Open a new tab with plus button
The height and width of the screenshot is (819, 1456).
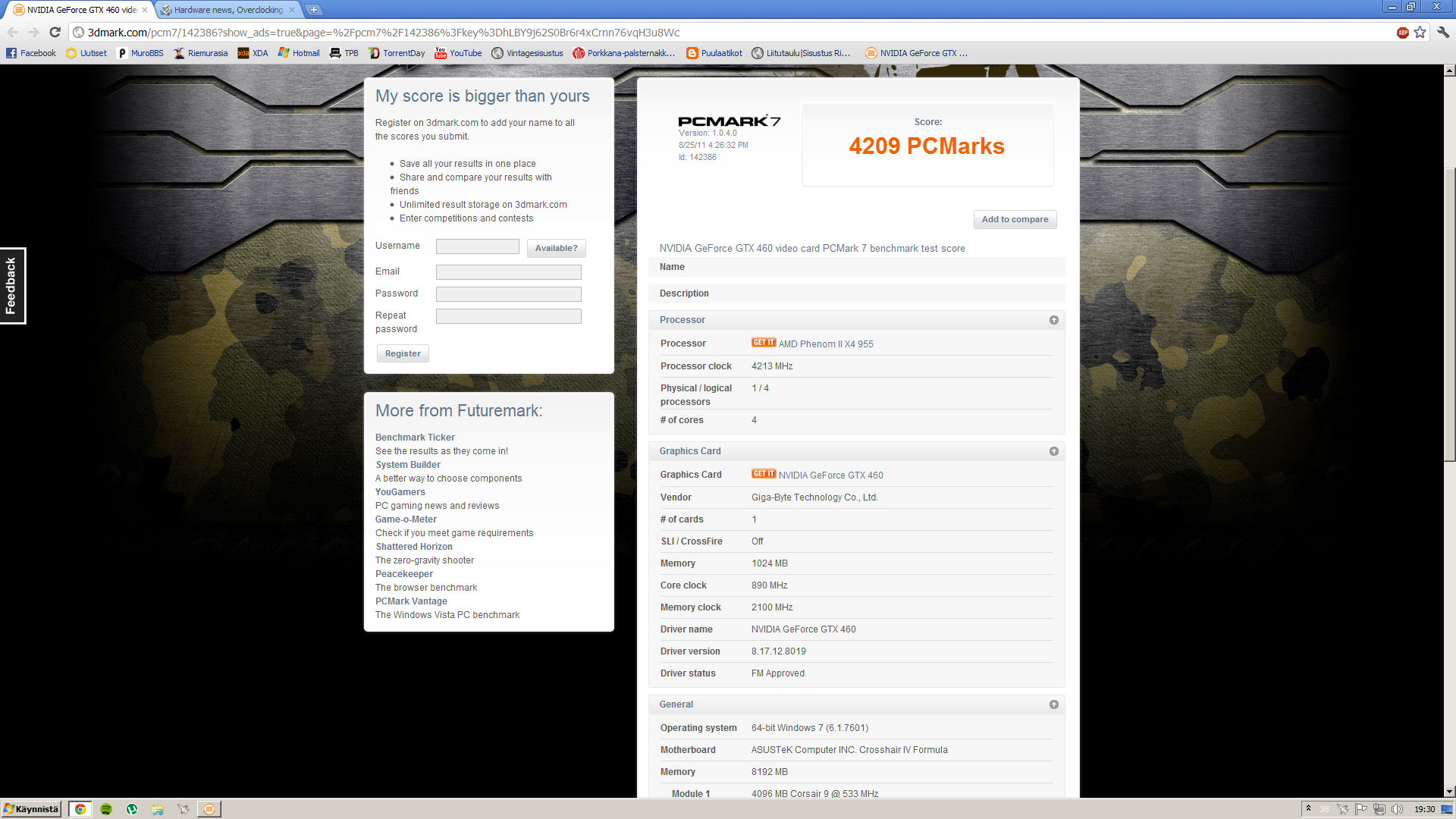[314, 10]
